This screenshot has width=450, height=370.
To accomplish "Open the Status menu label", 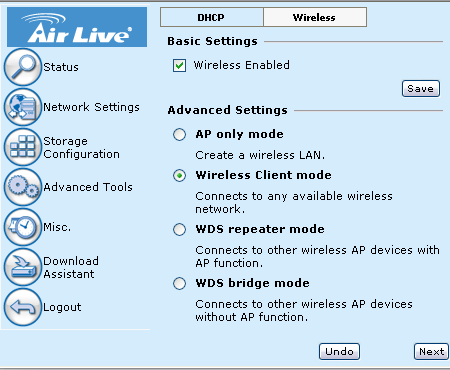I will [x=61, y=67].
